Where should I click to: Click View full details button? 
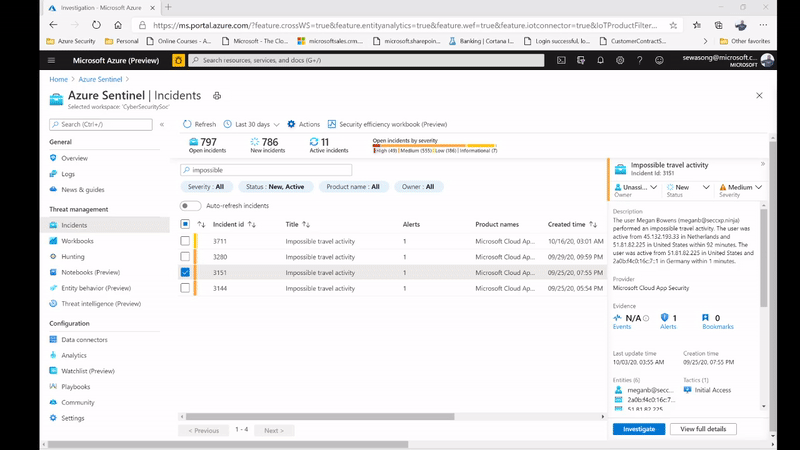tap(703, 429)
